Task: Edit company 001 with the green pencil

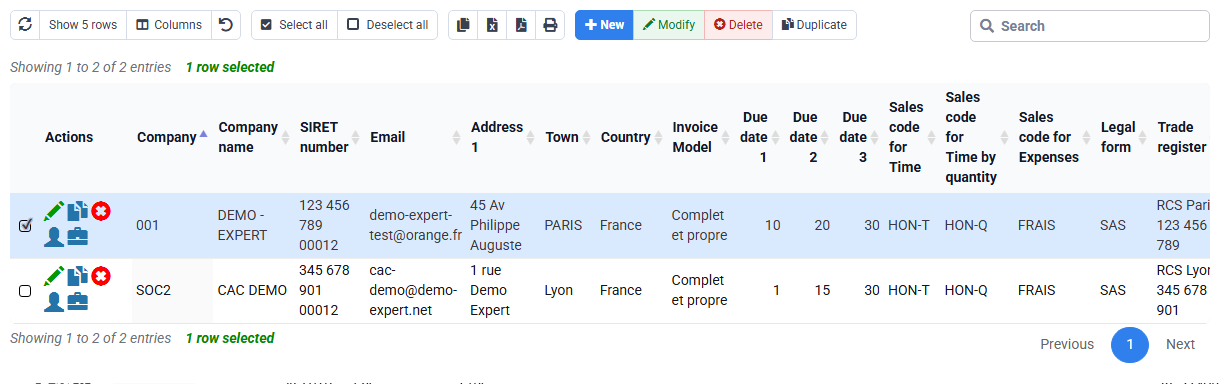Action: tap(54, 211)
